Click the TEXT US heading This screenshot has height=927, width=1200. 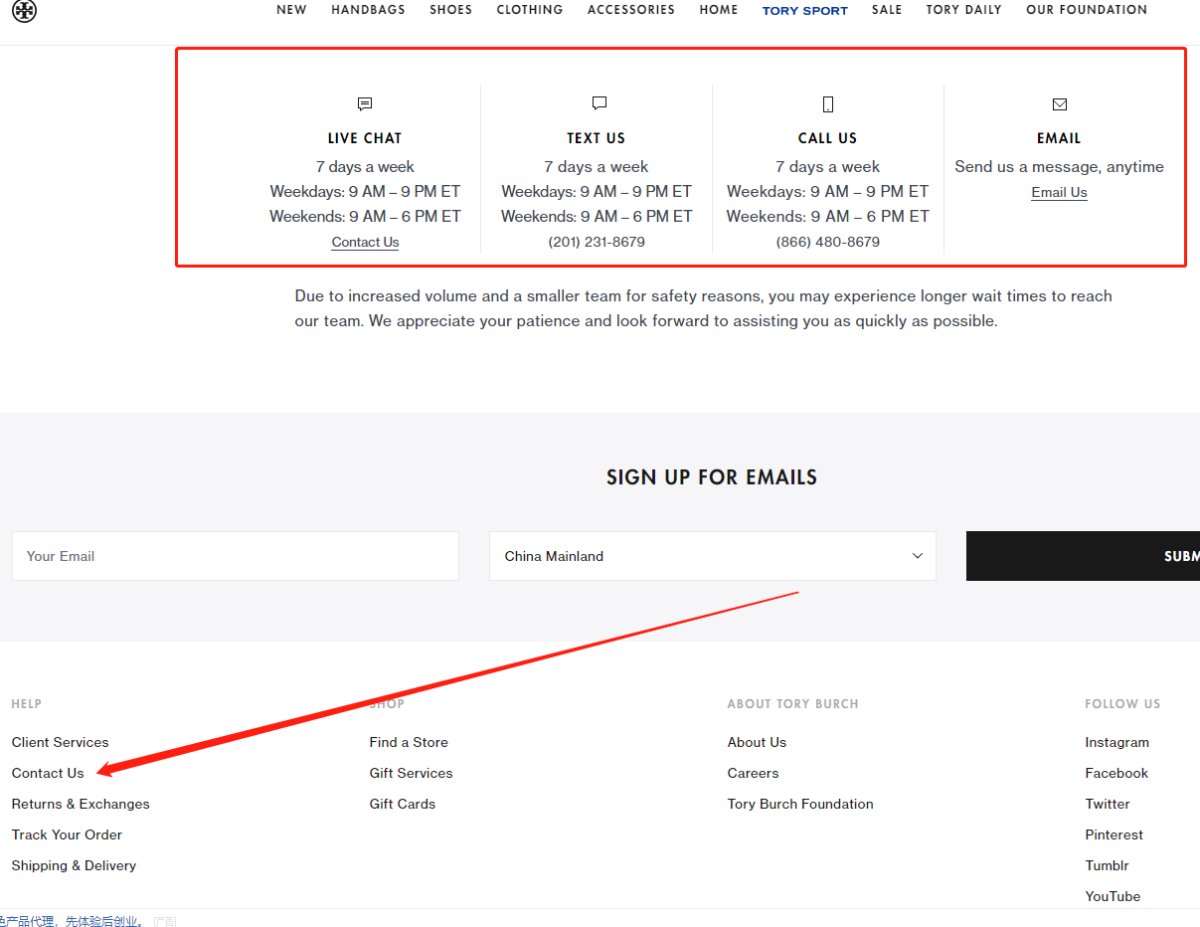(x=596, y=138)
